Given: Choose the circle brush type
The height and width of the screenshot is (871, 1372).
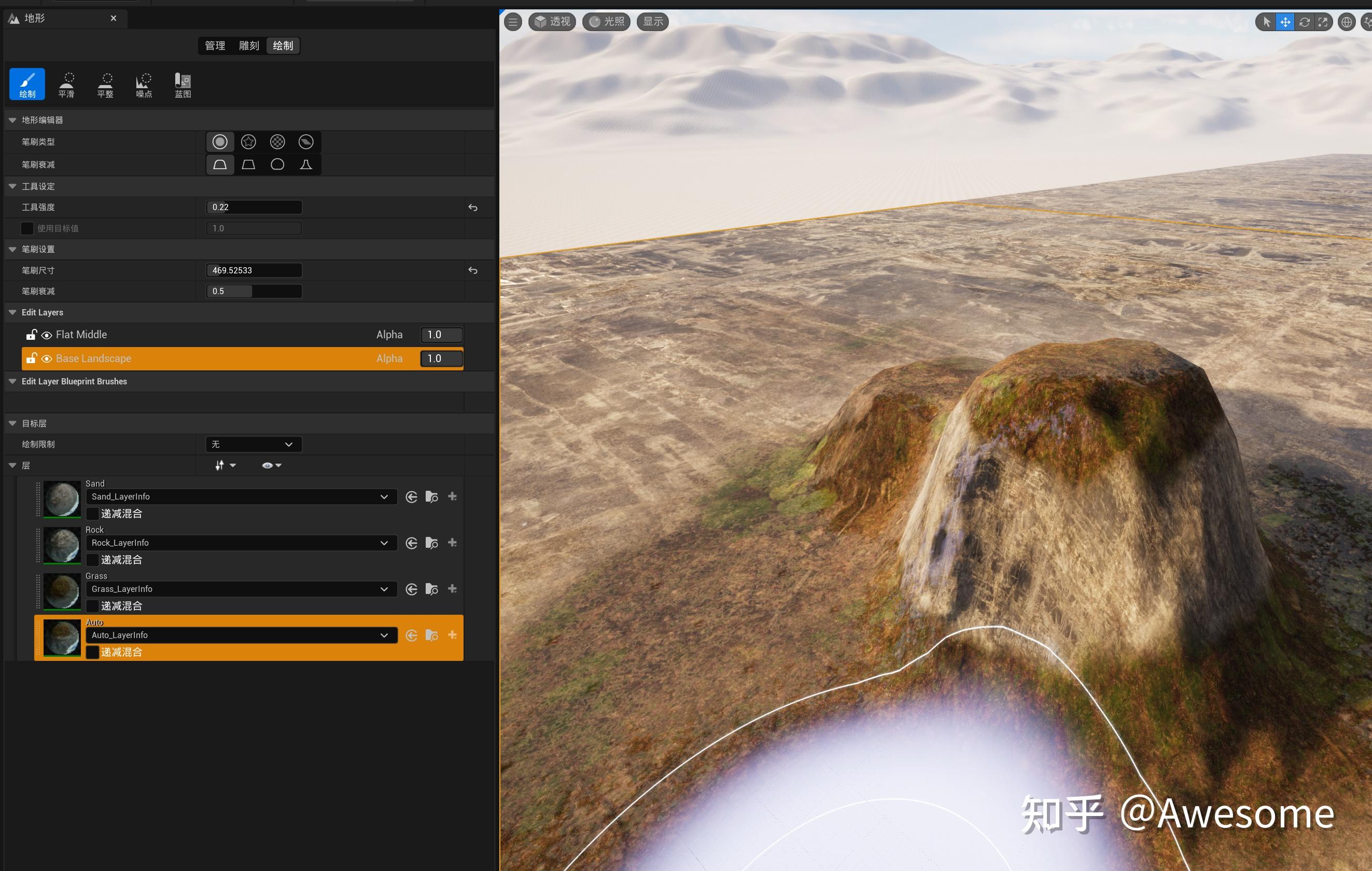Looking at the screenshot, I should [x=220, y=142].
